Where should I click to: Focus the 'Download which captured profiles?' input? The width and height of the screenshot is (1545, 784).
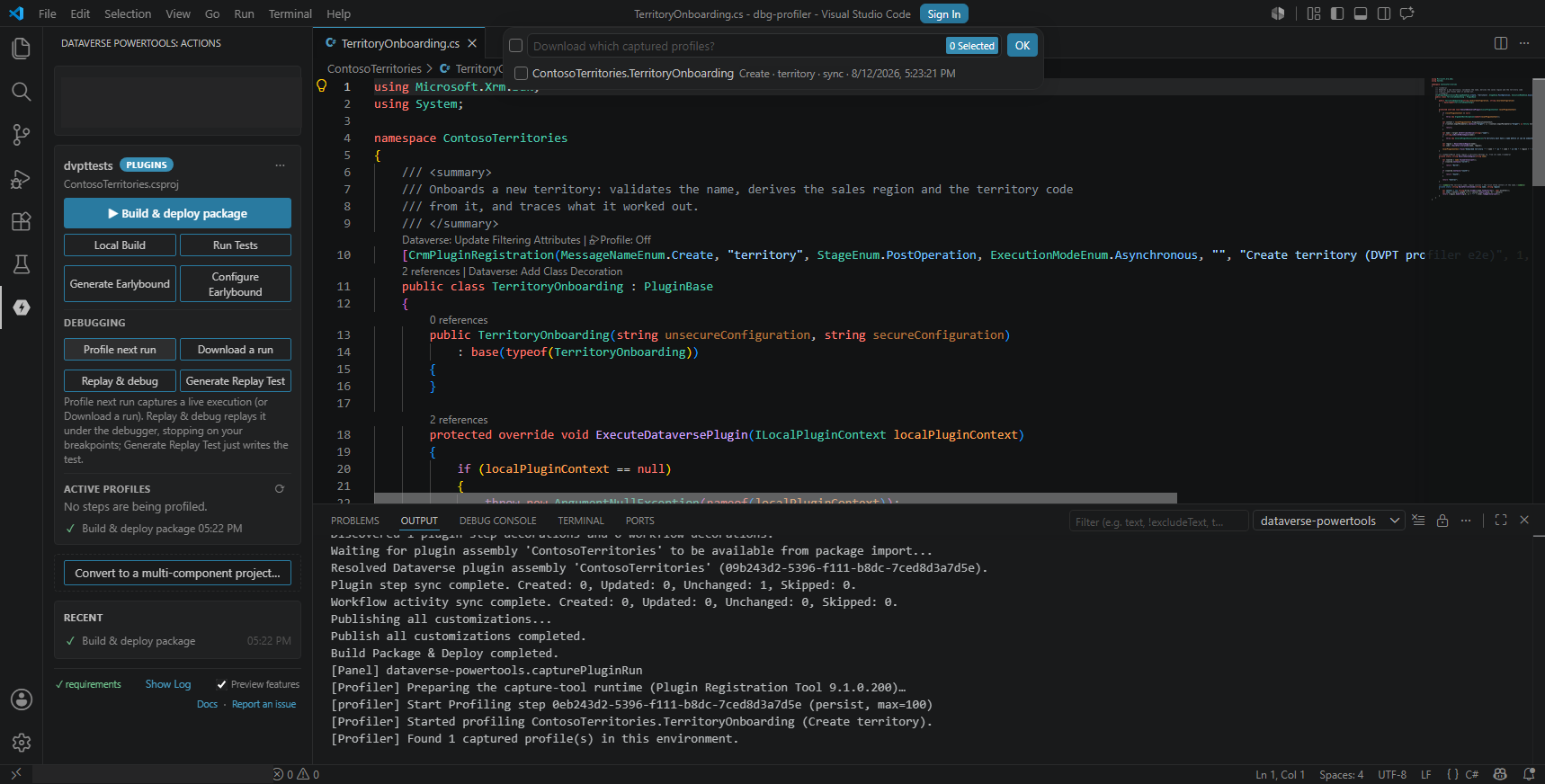(x=737, y=46)
